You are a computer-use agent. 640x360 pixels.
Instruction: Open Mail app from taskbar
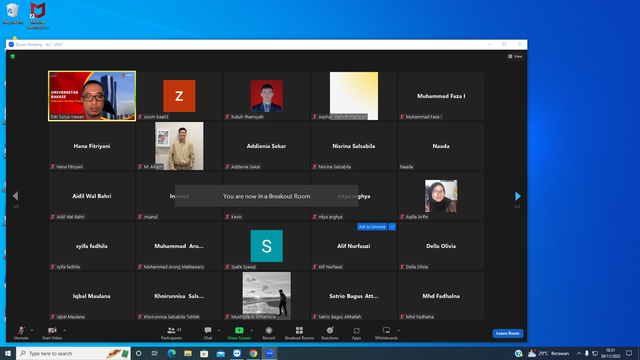[x=220, y=353]
